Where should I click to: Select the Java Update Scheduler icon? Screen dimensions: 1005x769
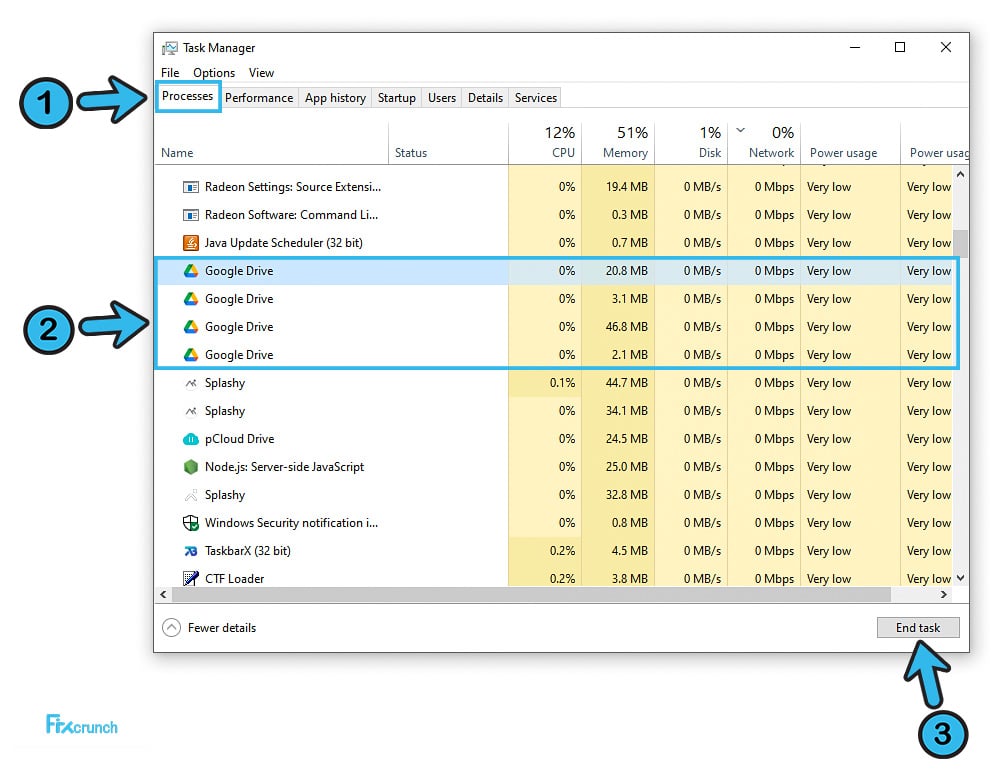coord(190,243)
